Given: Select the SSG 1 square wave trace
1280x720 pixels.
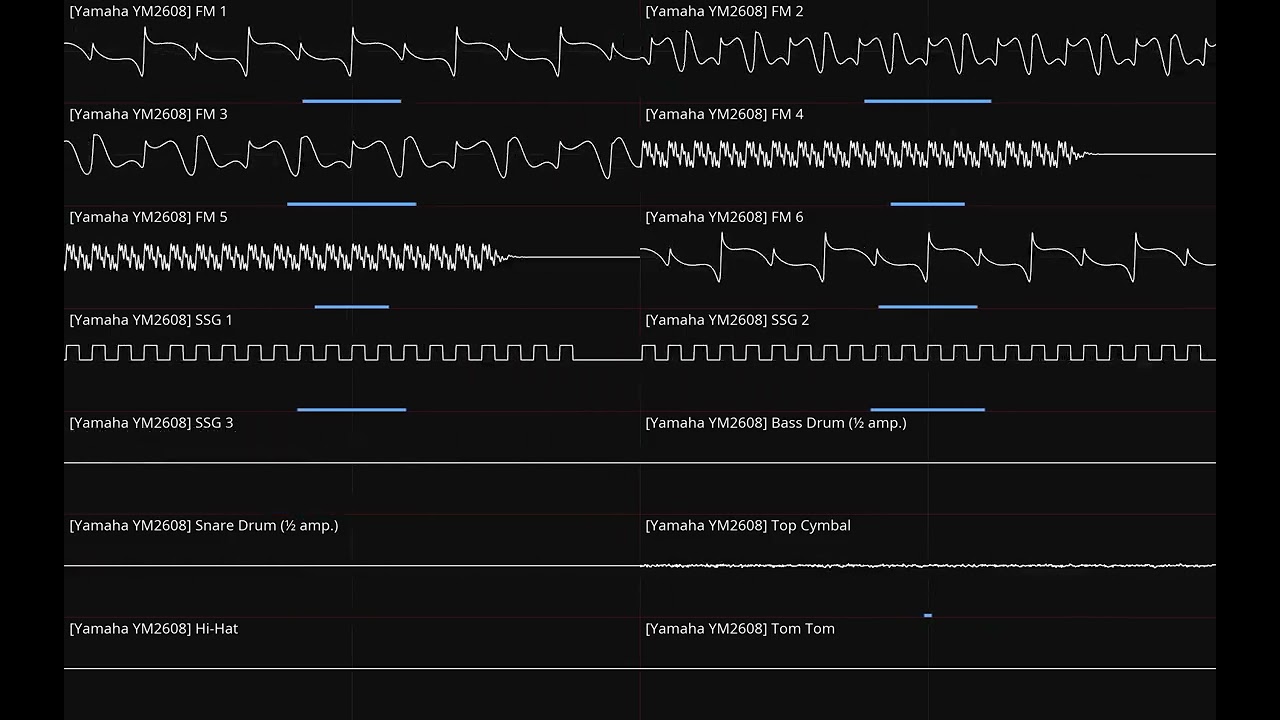Looking at the screenshot, I should [x=352, y=353].
